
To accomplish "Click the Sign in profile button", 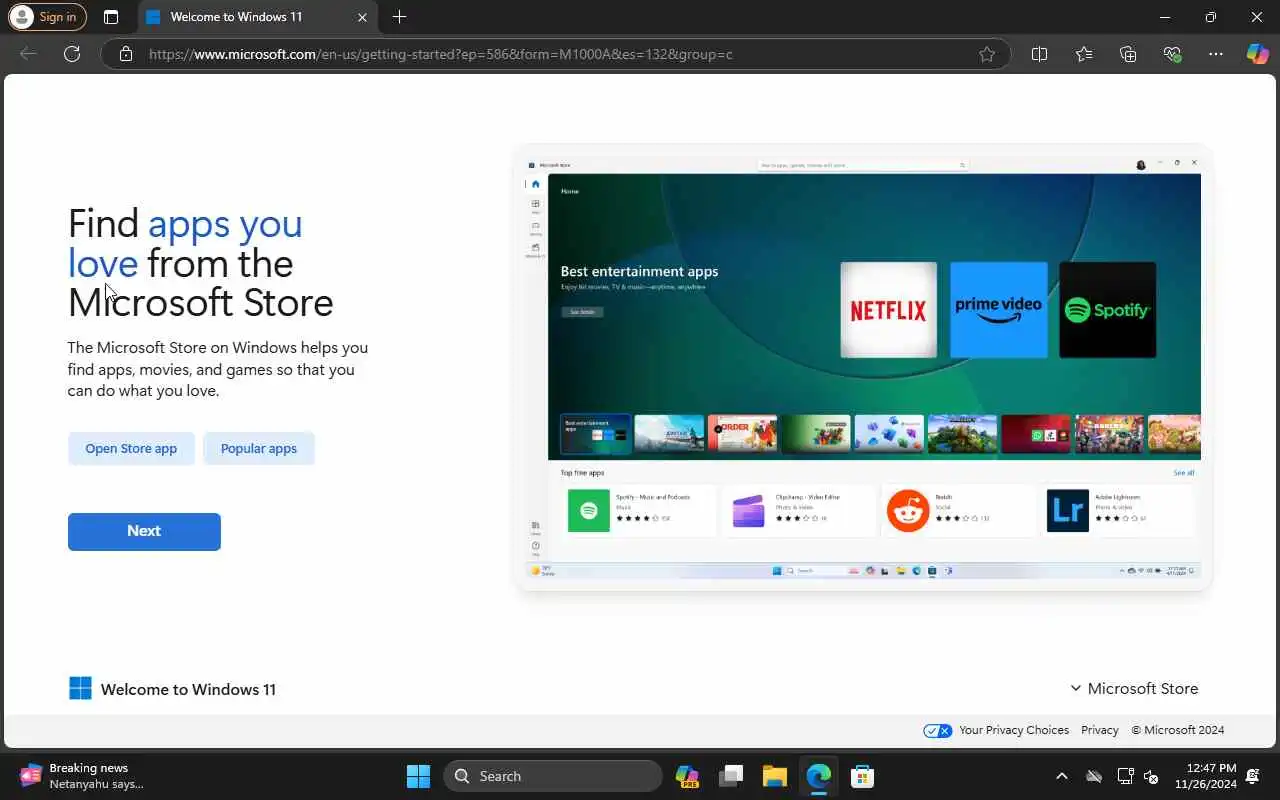I will [x=47, y=17].
